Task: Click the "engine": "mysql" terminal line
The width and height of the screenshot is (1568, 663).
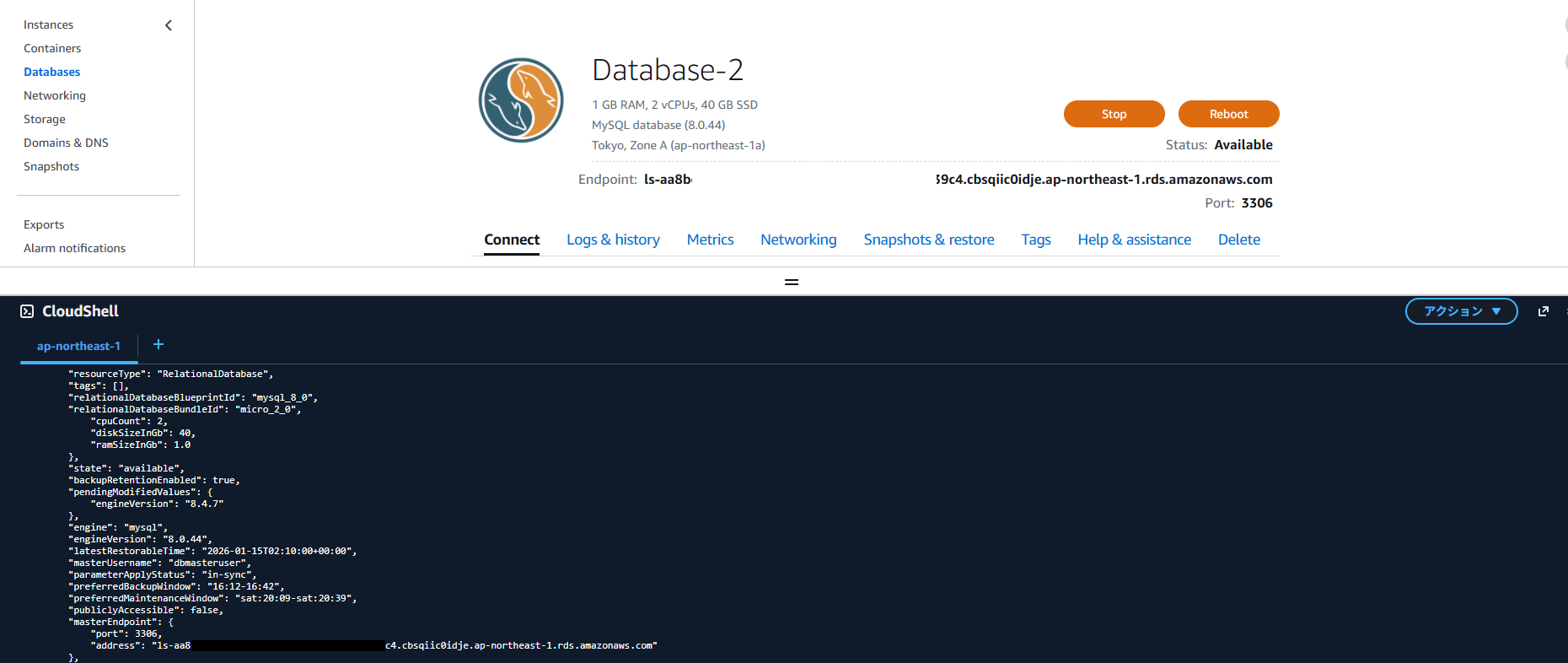Action: coord(118,527)
